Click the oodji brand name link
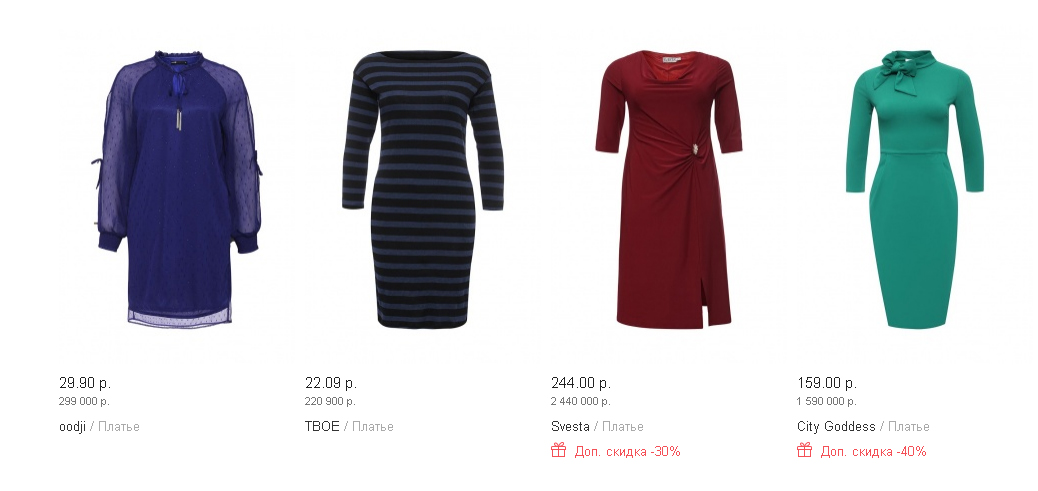The image size is (1038, 491). 72,427
